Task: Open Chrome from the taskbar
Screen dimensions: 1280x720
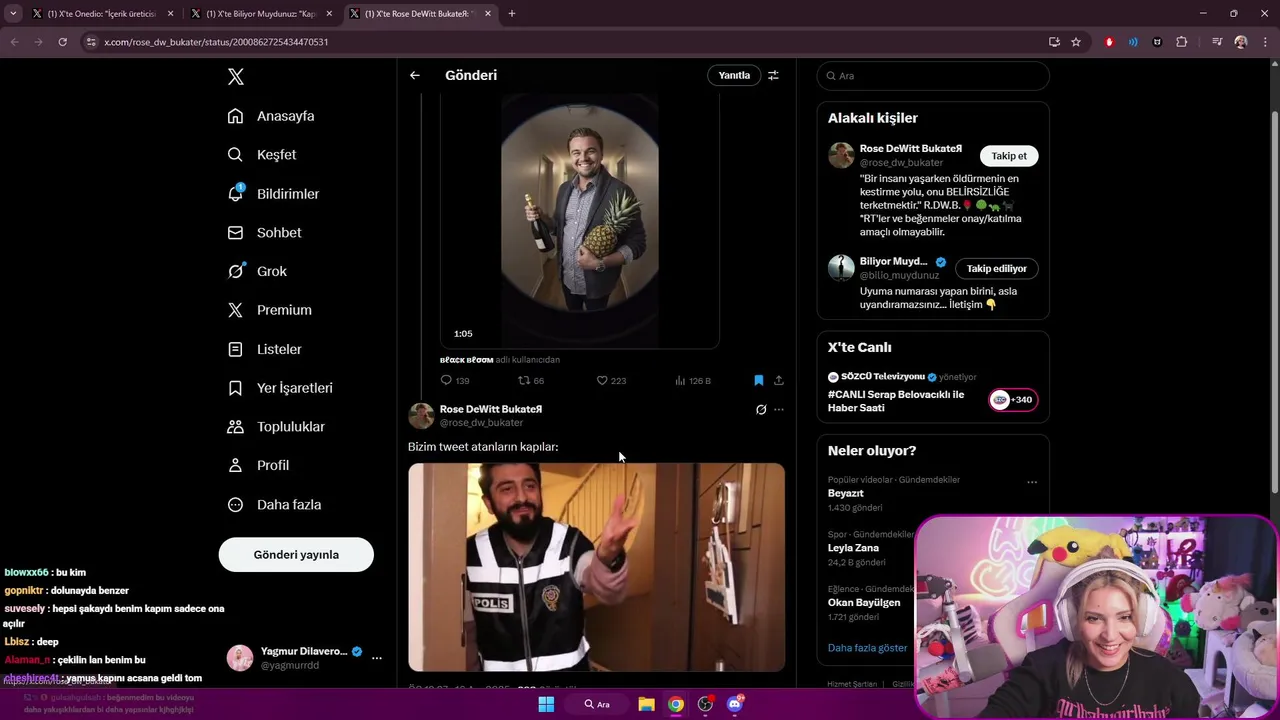Action: pyautogui.click(x=676, y=704)
